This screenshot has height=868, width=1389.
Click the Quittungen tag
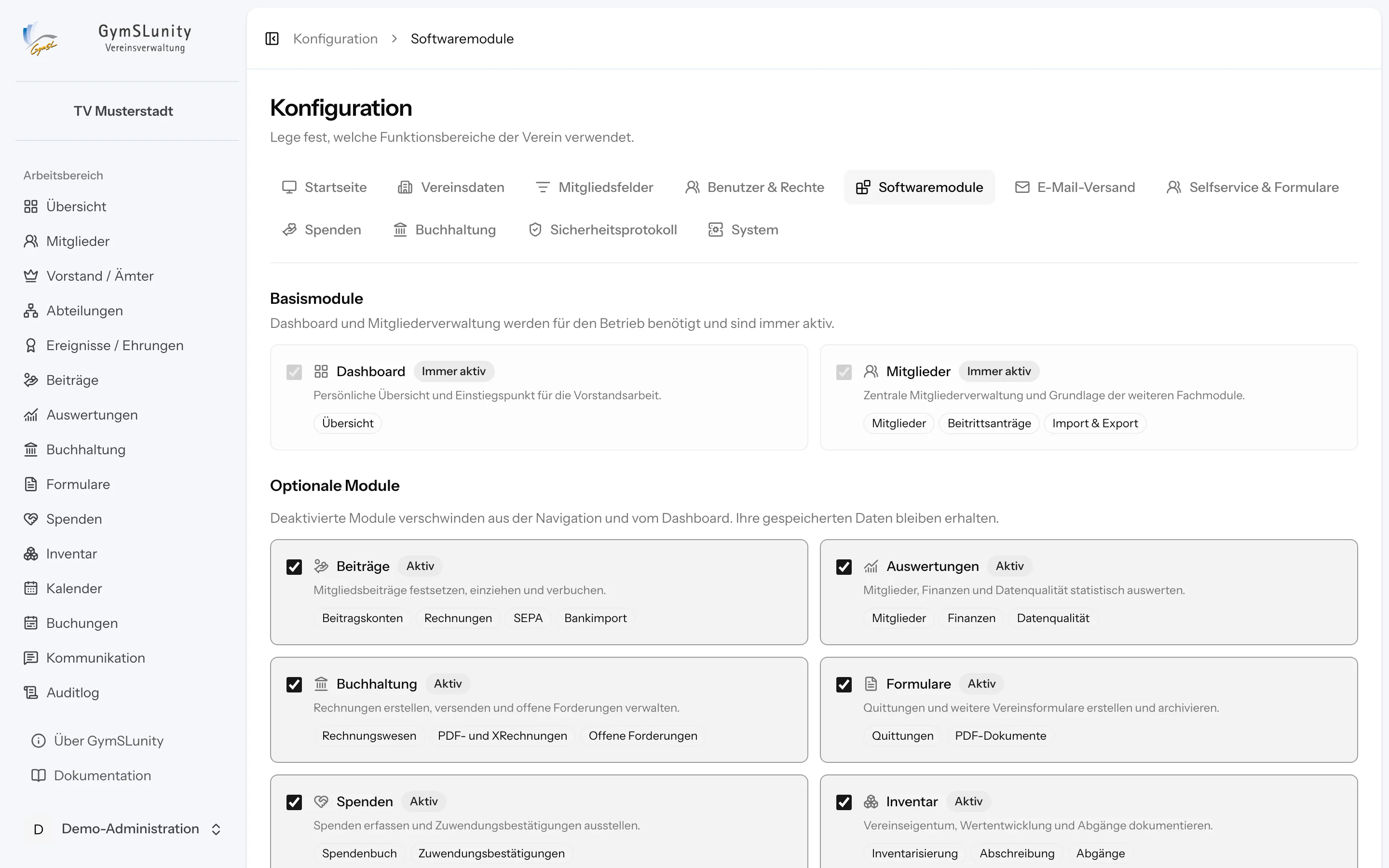click(x=902, y=736)
